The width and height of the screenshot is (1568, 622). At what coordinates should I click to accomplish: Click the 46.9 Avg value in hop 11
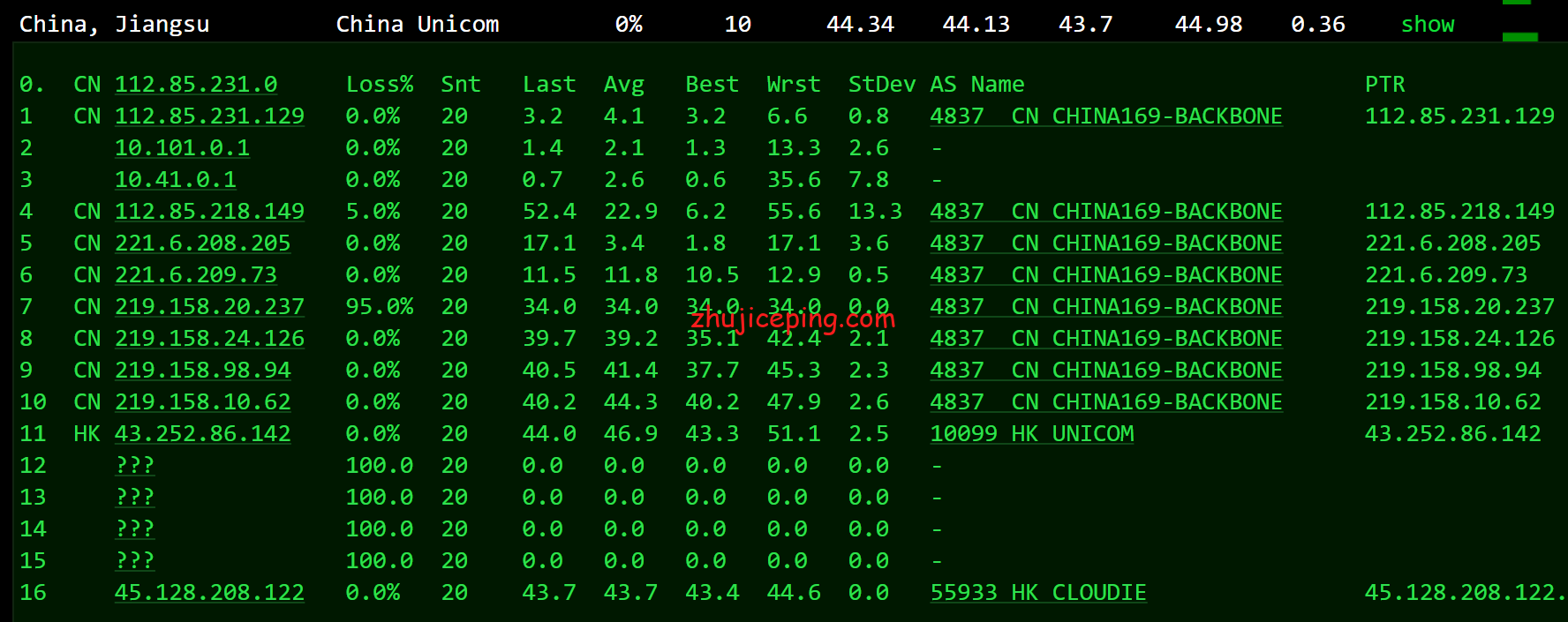click(630, 433)
